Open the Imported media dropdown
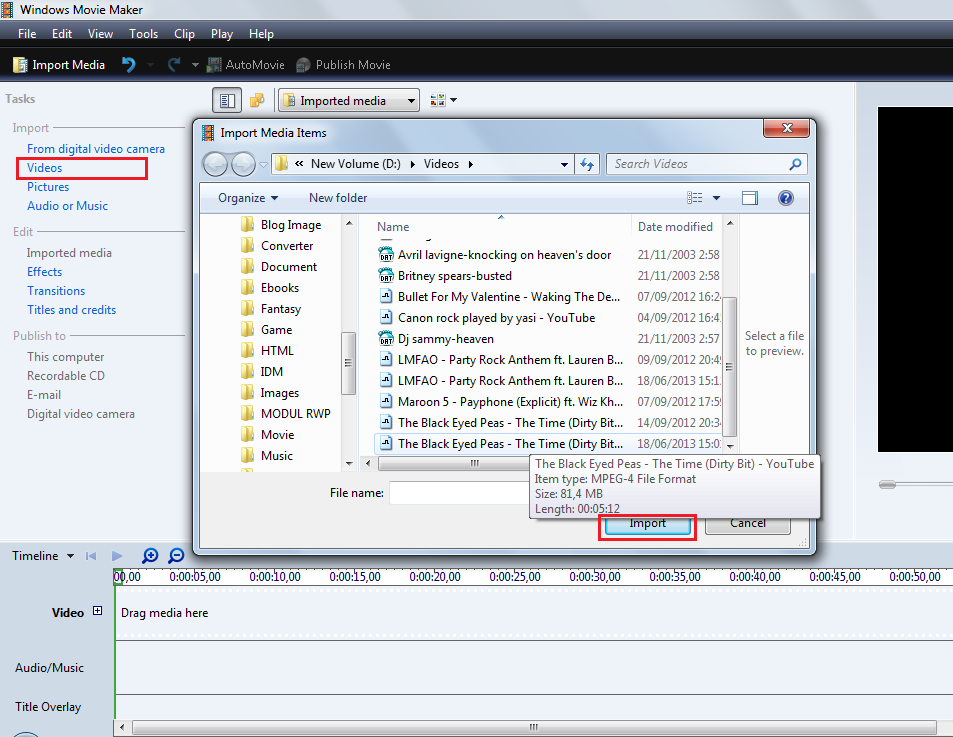 pyautogui.click(x=349, y=100)
